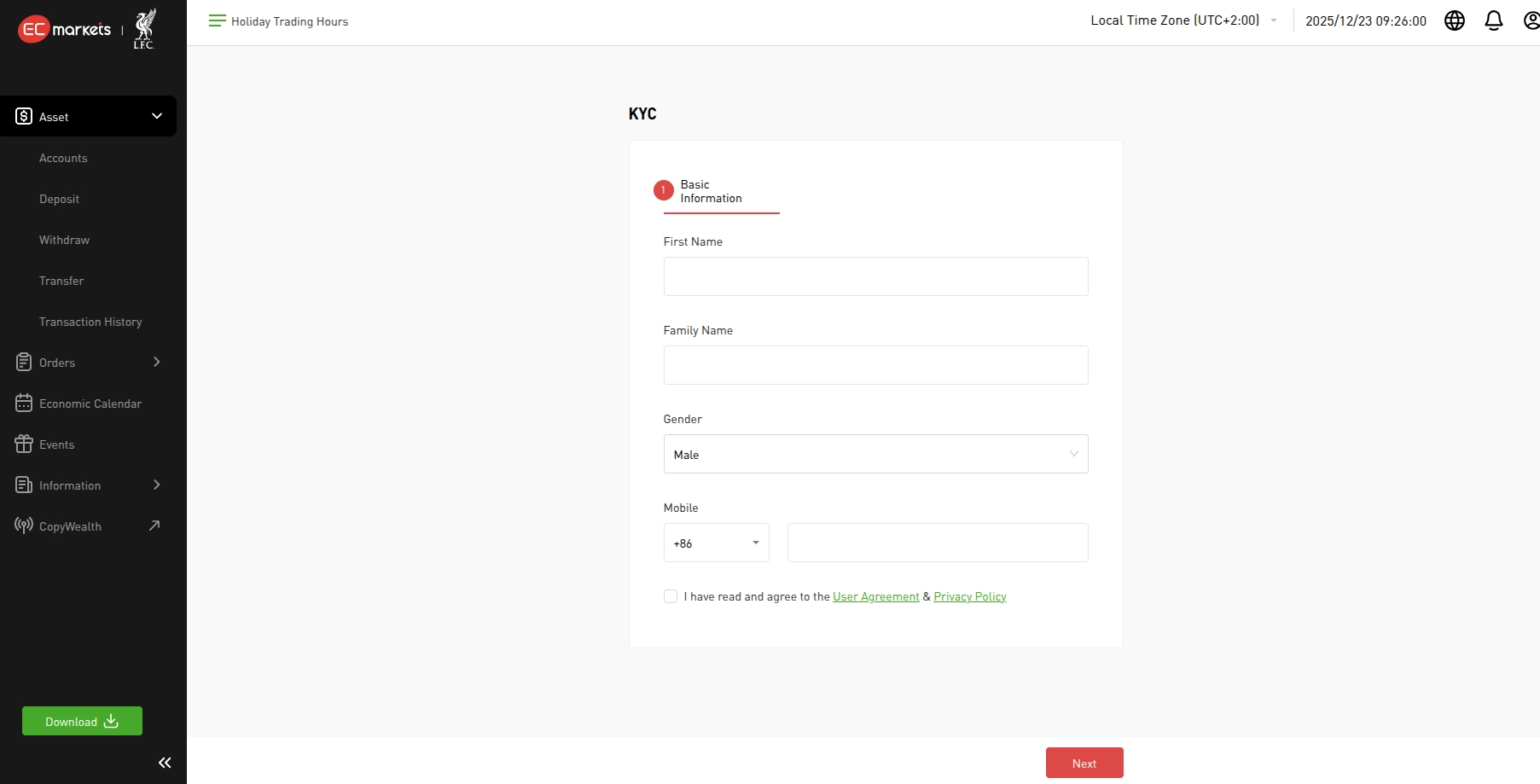
Task: Click the EC Markets logo
Action: coord(65,29)
